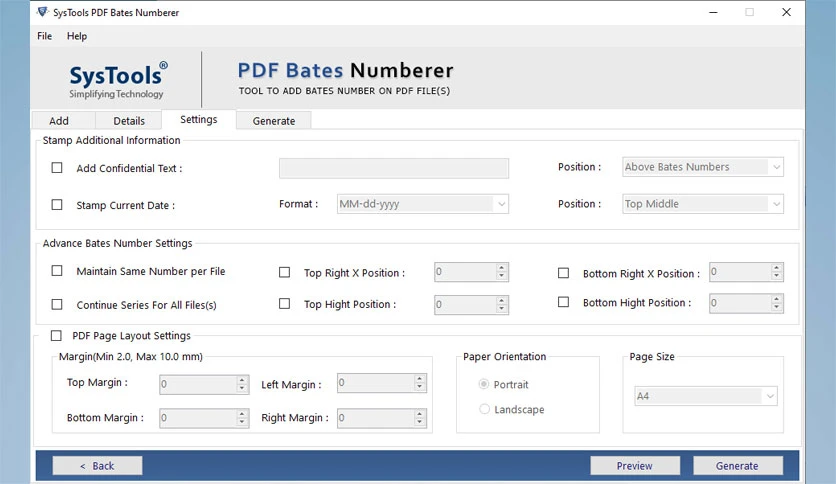836x484 pixels.
Task: Increase Bottom Hight Position value
Action: 777,299
